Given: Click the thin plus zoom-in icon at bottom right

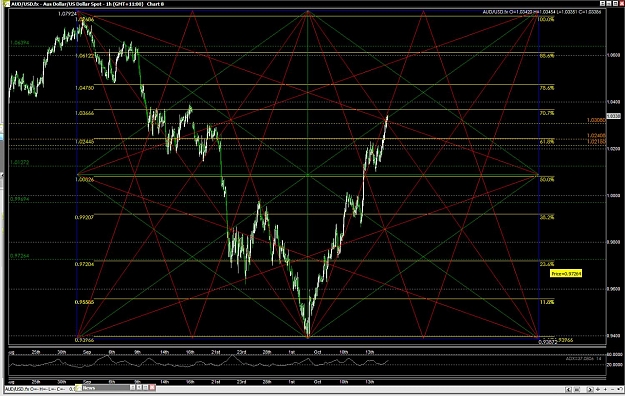Looking at the screenshot, I should [x=605, y=390].
